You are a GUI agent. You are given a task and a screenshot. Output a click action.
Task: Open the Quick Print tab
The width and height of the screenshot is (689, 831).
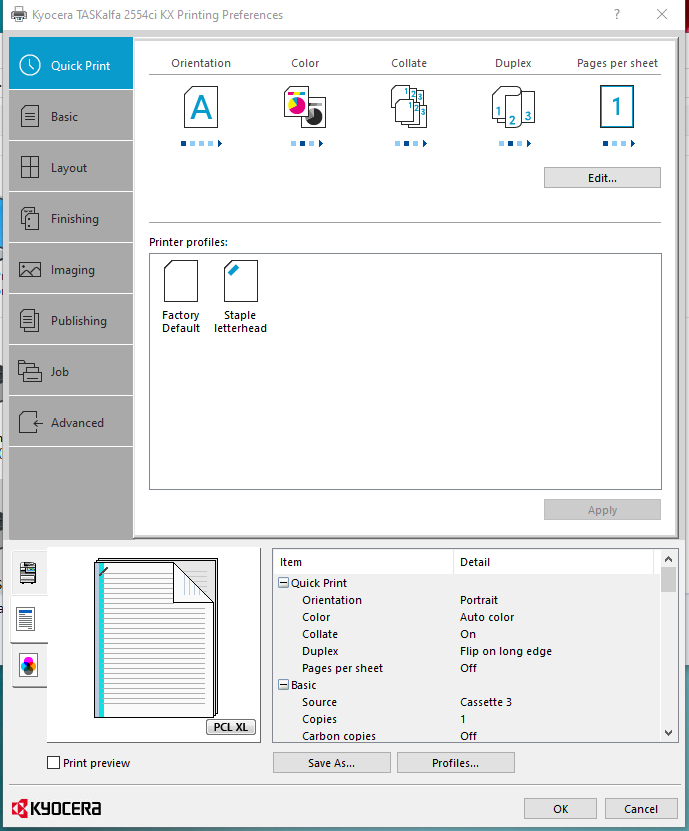point(70,63)
